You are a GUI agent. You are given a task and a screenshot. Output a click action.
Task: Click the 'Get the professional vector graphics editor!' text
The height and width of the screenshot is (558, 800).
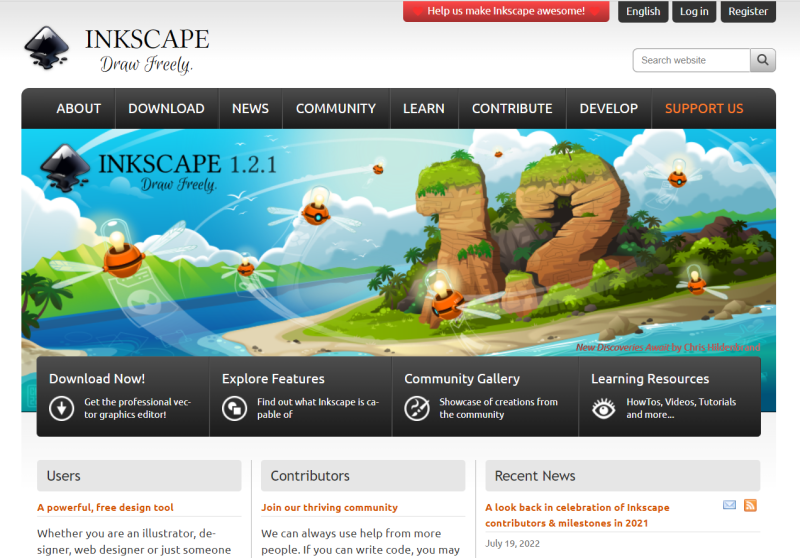coord(138,408)
